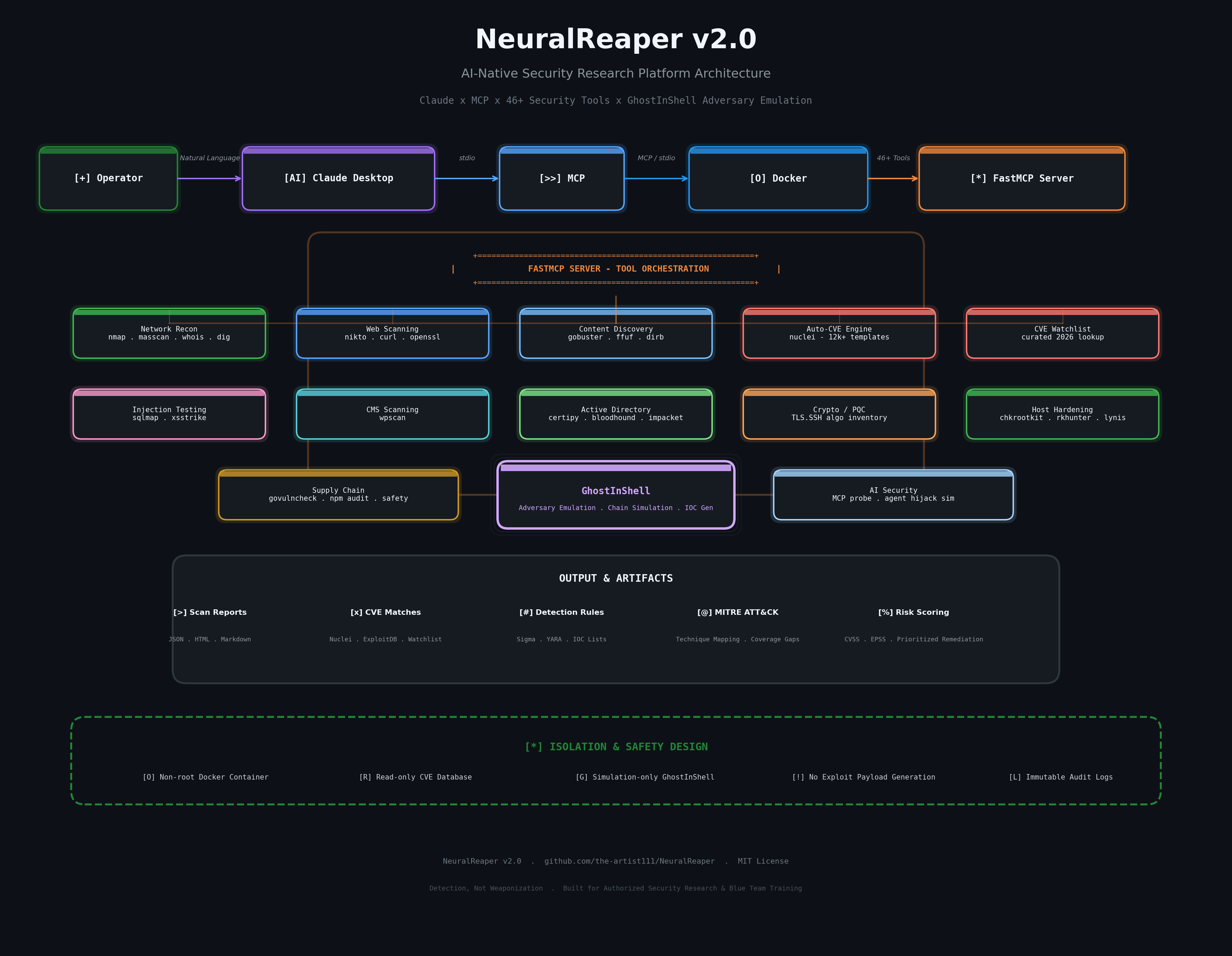Click the OUTPUT & ARTIFACTS heading
Viewport: 1232px width, 956px height.
[x=616, y=578]
